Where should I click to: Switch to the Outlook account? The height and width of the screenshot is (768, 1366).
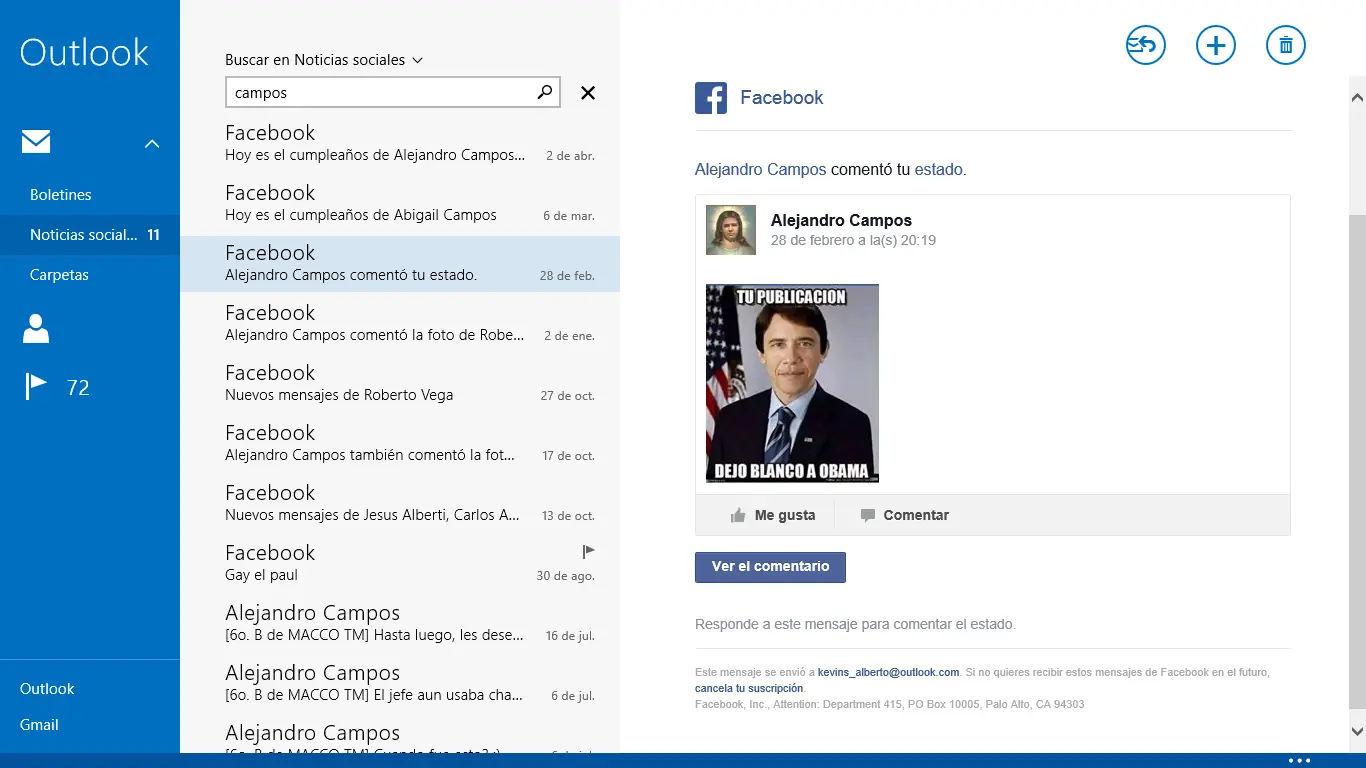point(47,688)
